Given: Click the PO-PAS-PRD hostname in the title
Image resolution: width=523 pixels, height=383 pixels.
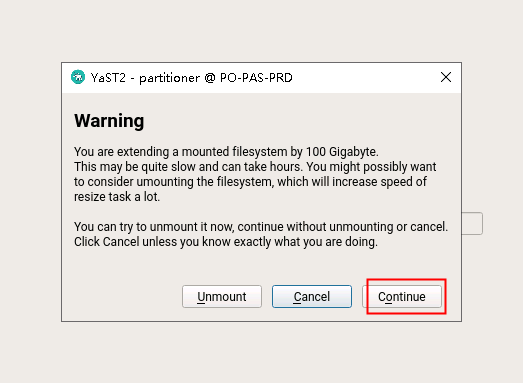Looking at the screenshot, I should (256, 78).
